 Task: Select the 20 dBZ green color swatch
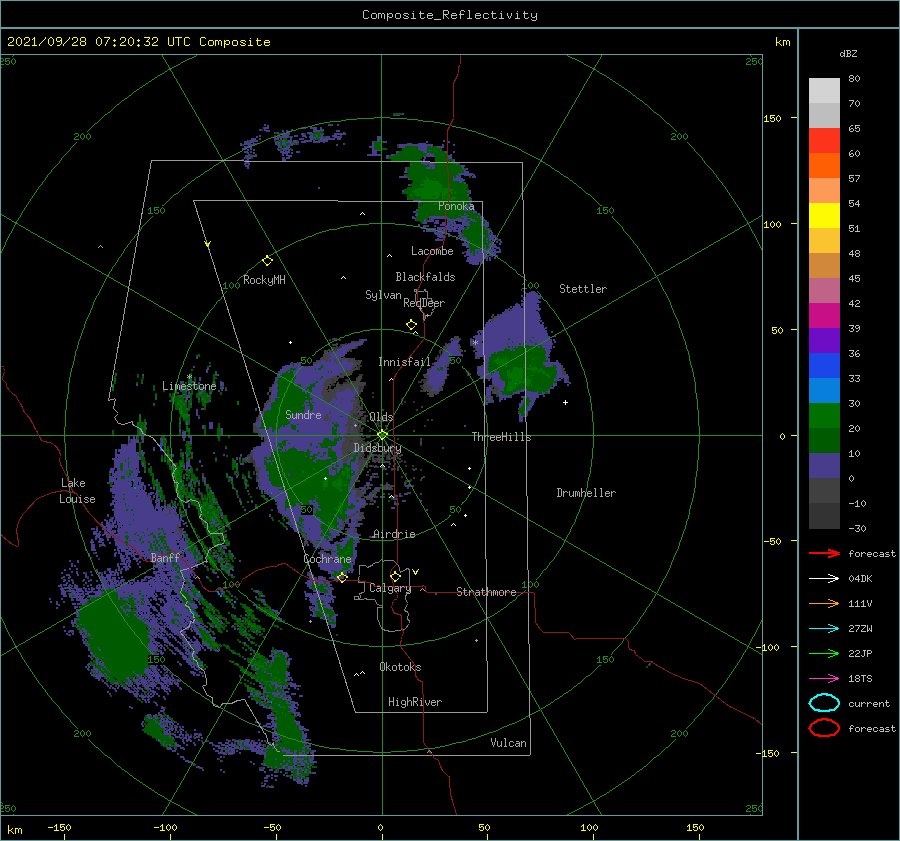(x=824, y=416)
